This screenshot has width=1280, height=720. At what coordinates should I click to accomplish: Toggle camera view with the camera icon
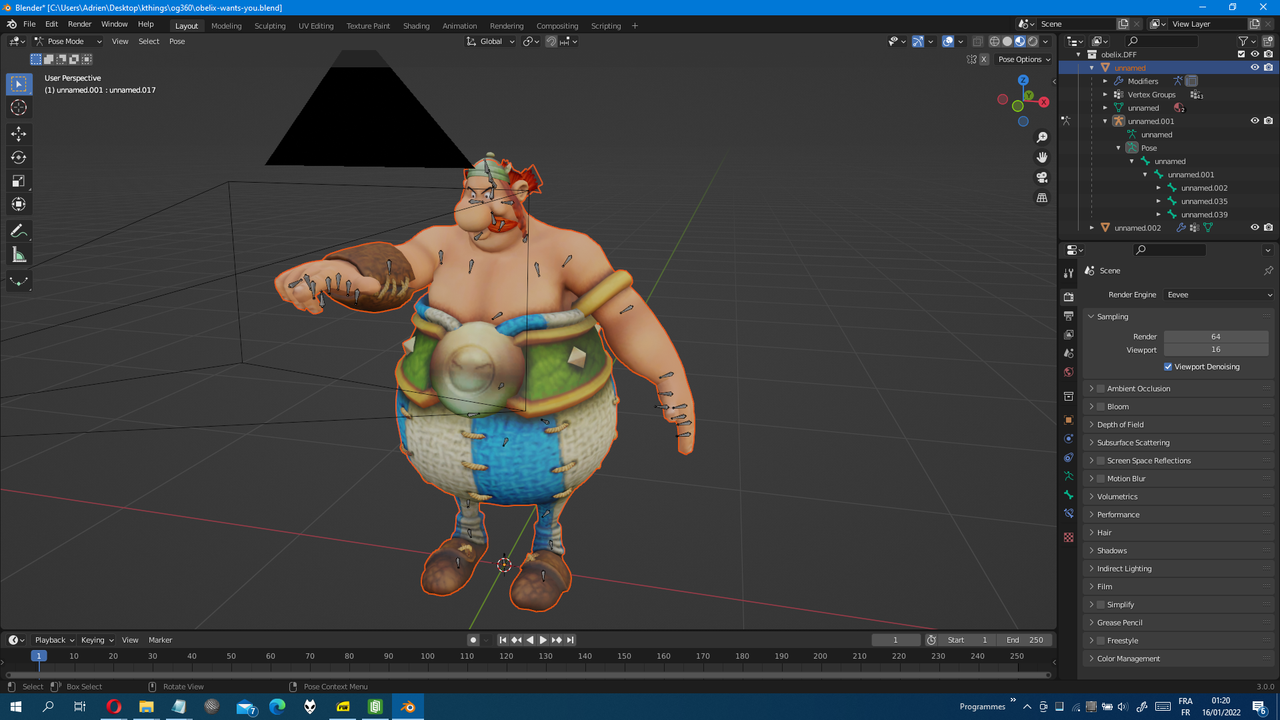coord(1042,177)
